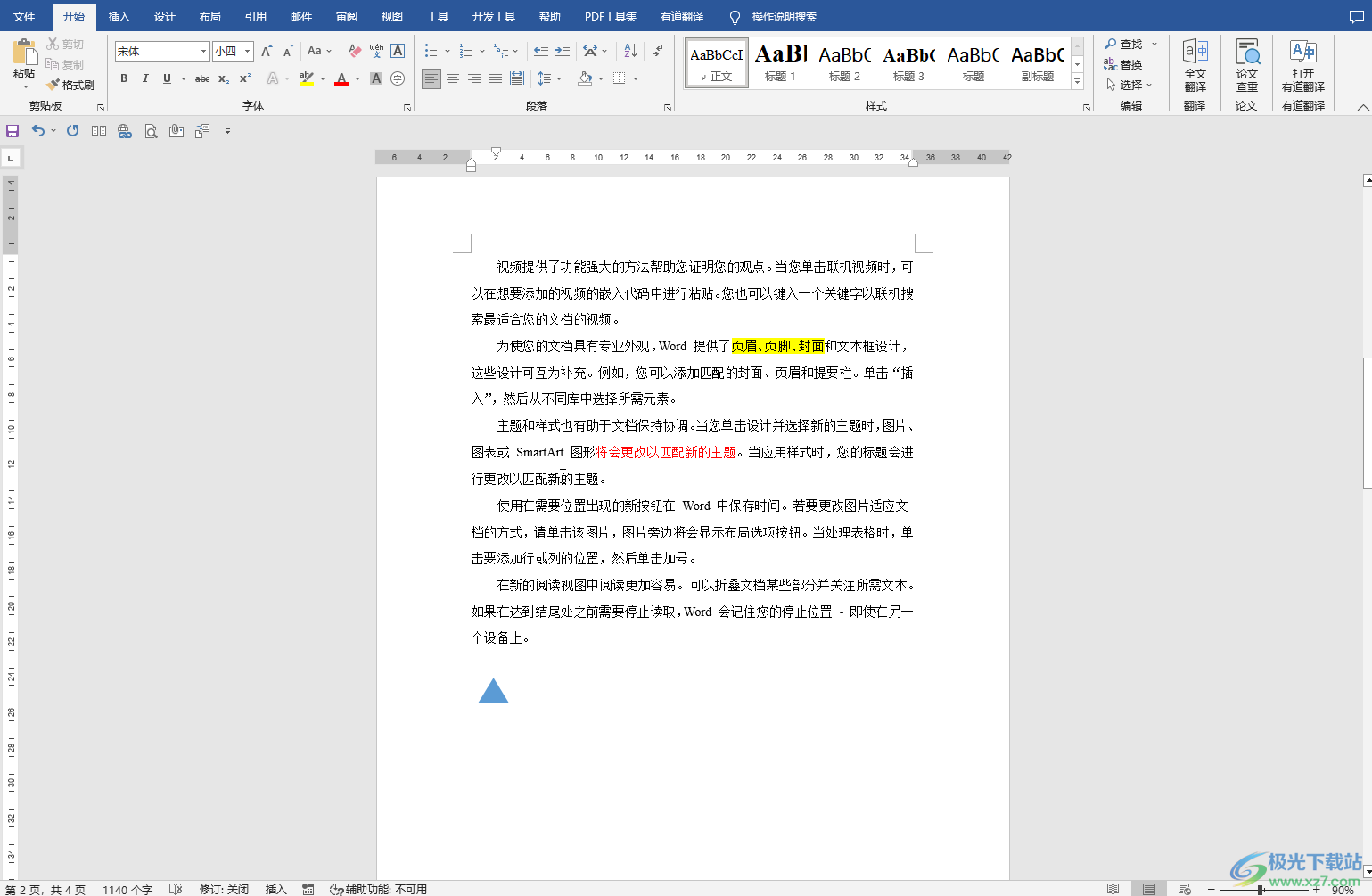Toggle strikethrough (abc) formatting
The image size is (1372, 896).
point(202,78)
